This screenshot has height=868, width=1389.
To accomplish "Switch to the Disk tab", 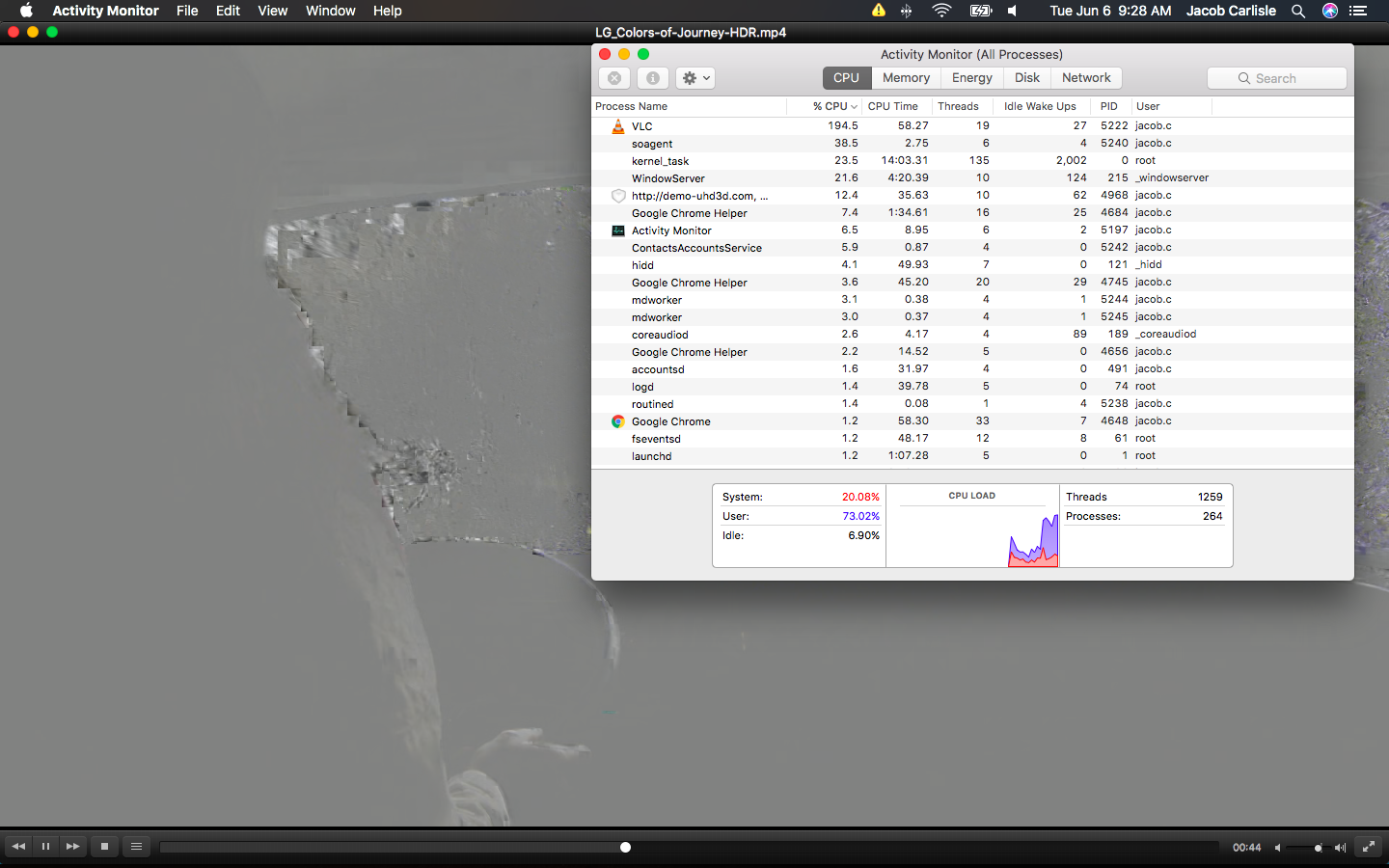I will coord(1027,78).
